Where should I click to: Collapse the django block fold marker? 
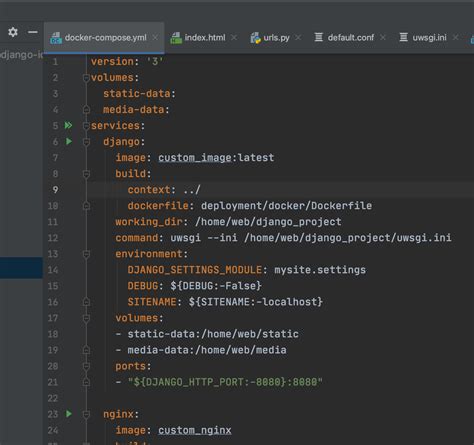coord(86,142)
